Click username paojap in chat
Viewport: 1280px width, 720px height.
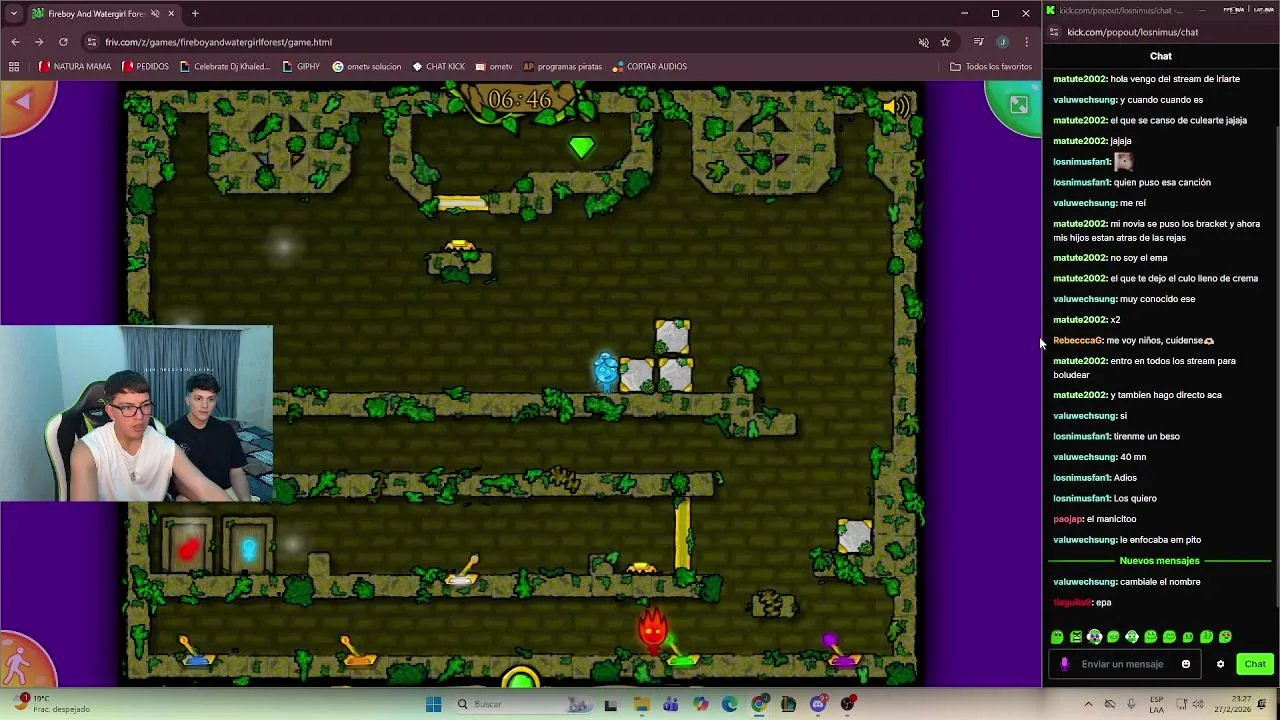[1067, 519]
